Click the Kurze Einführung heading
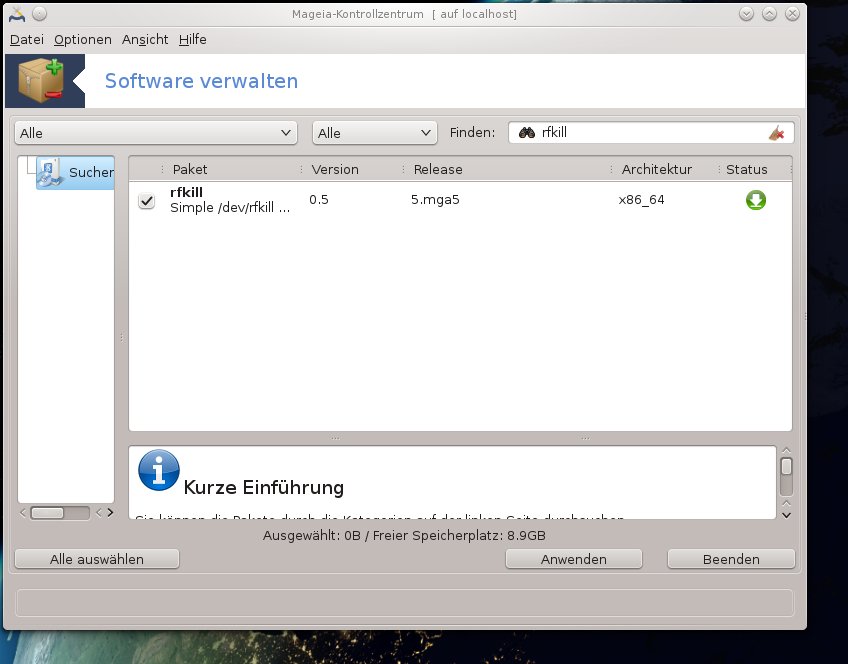848x664 pixels. [264, 488]
